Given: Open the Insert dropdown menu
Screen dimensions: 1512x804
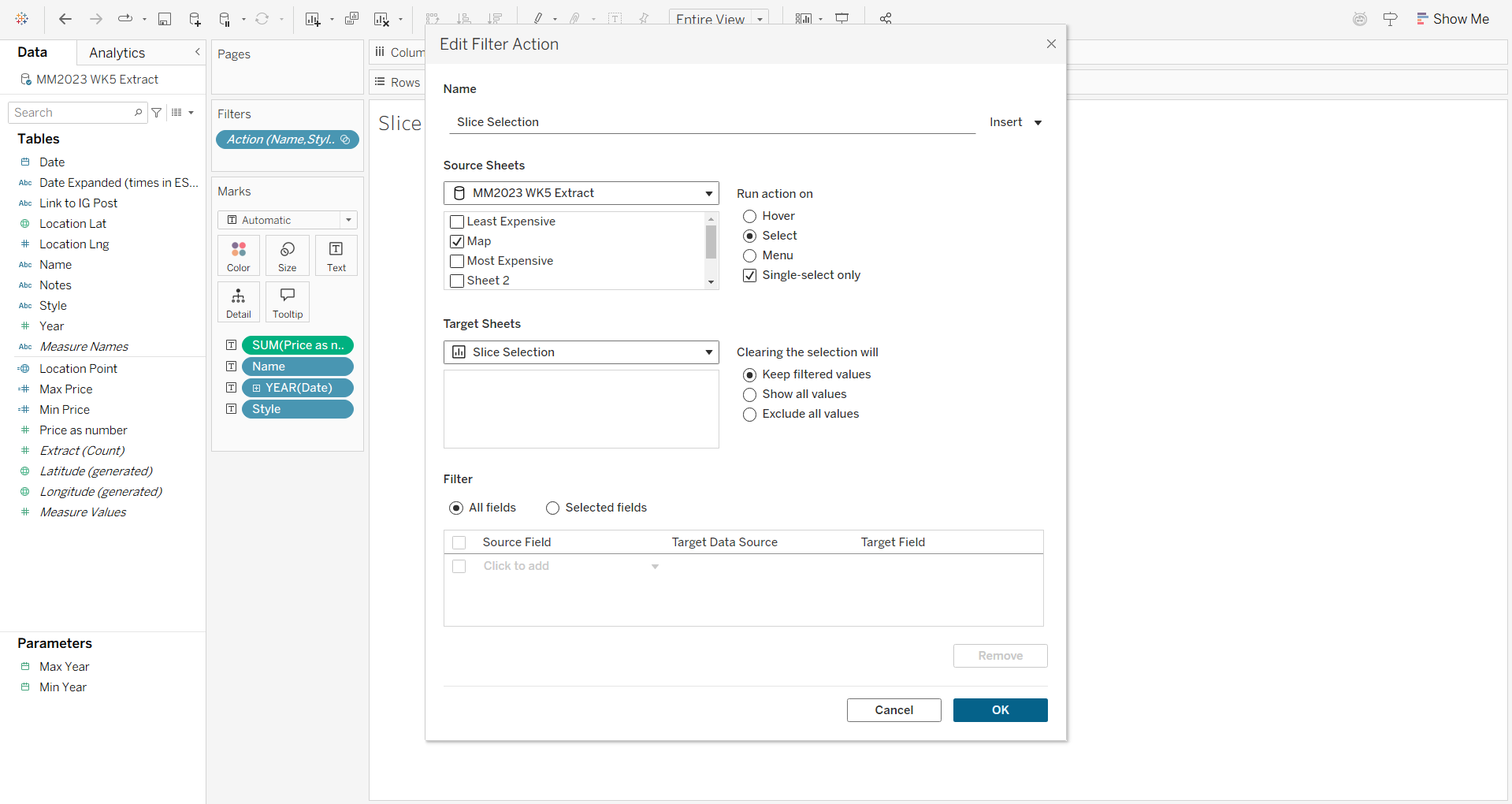Looking at the screenshot, I should coord(1016,122).
